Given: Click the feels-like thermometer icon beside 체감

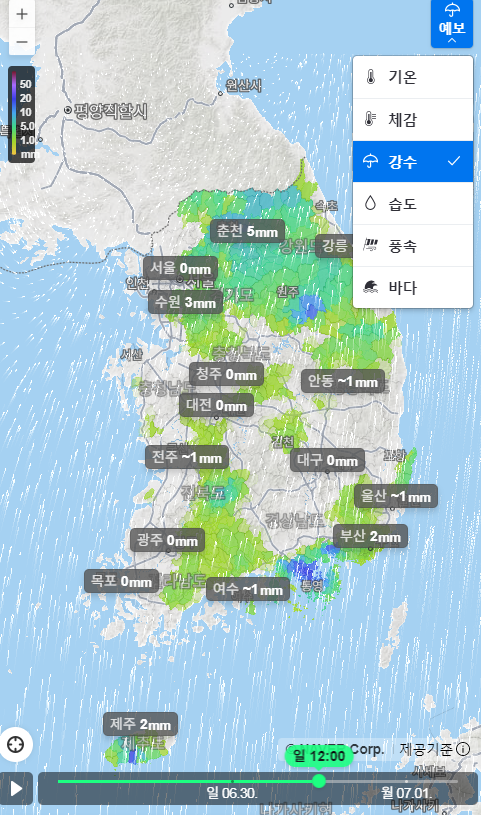Looking at the screenshot, I should (370, 120).
